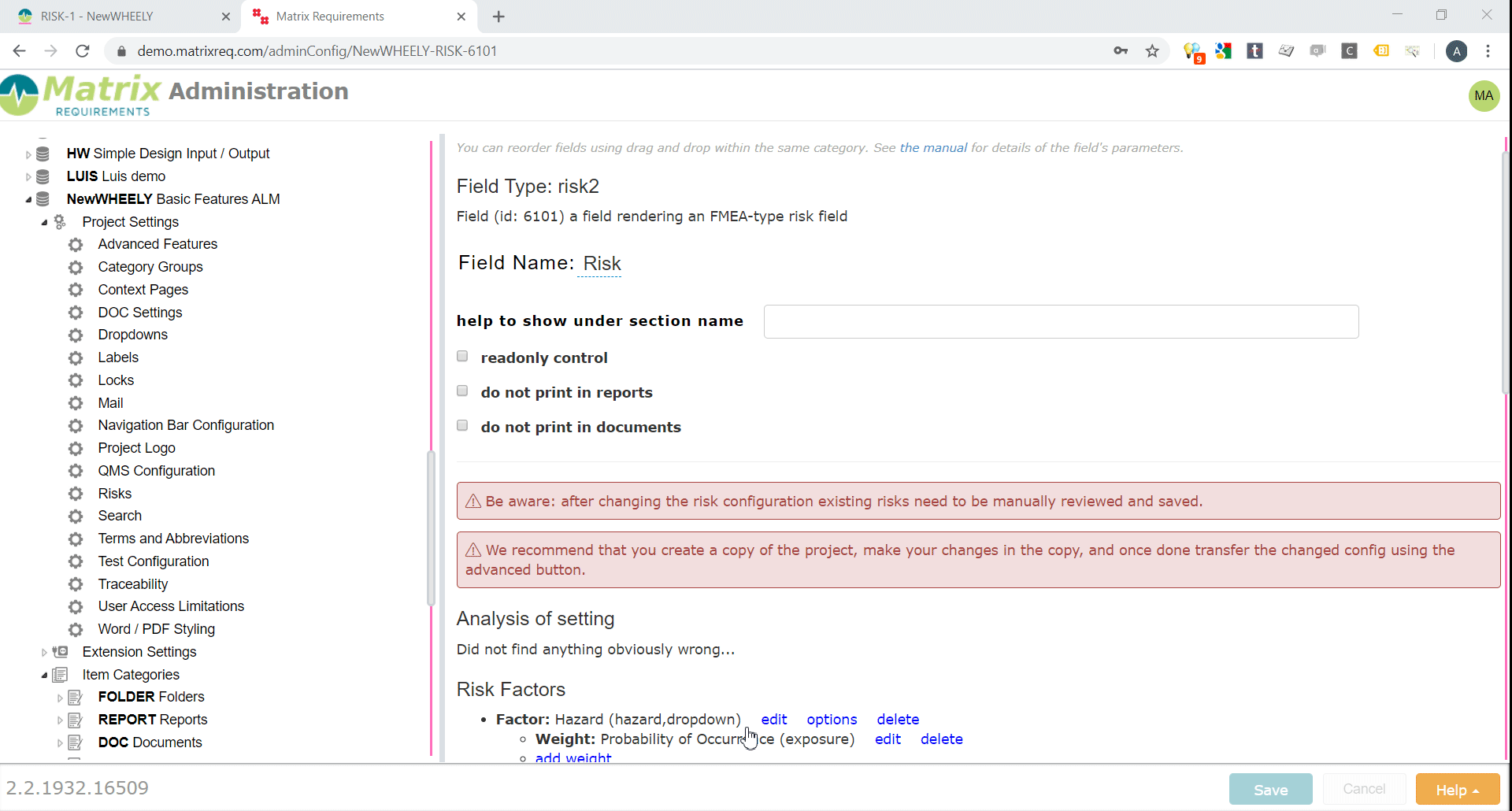Click gear icon beside Labels

point(76,358)
